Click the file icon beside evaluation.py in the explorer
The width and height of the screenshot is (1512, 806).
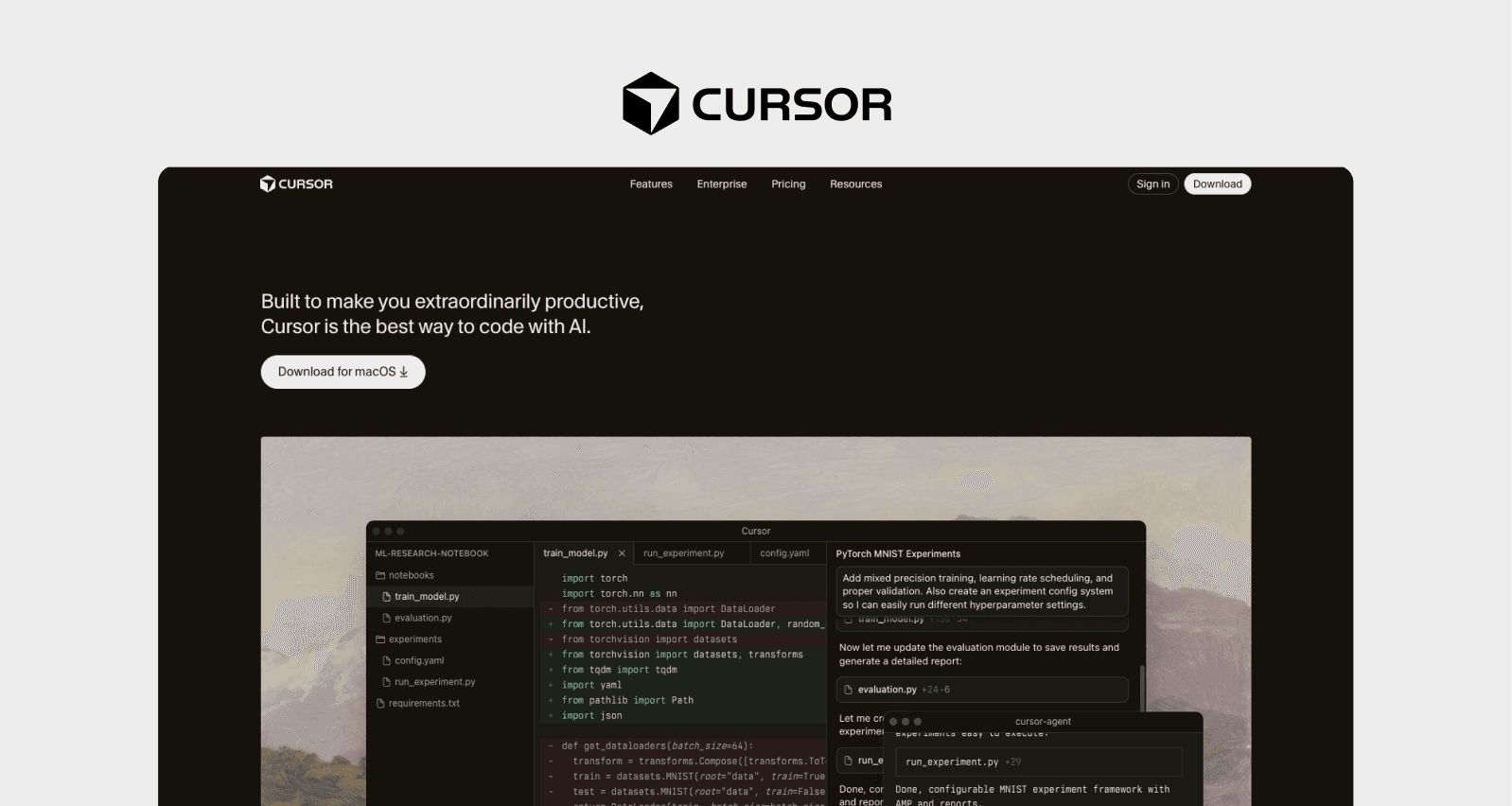386,618
